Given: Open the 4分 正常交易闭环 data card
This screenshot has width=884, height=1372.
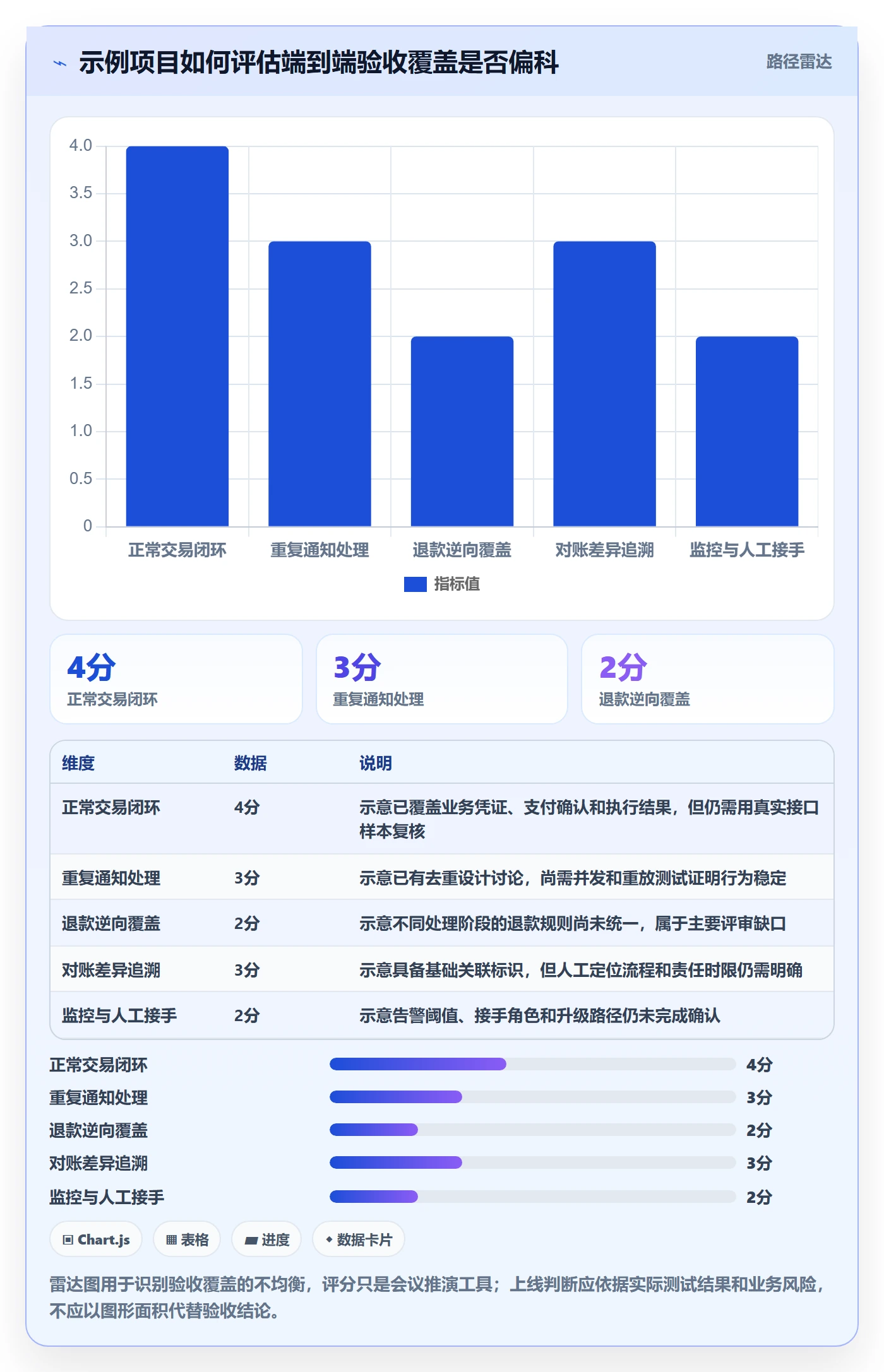Looking at the screenshot, I should pyautogui.click(x=176, y=679).
